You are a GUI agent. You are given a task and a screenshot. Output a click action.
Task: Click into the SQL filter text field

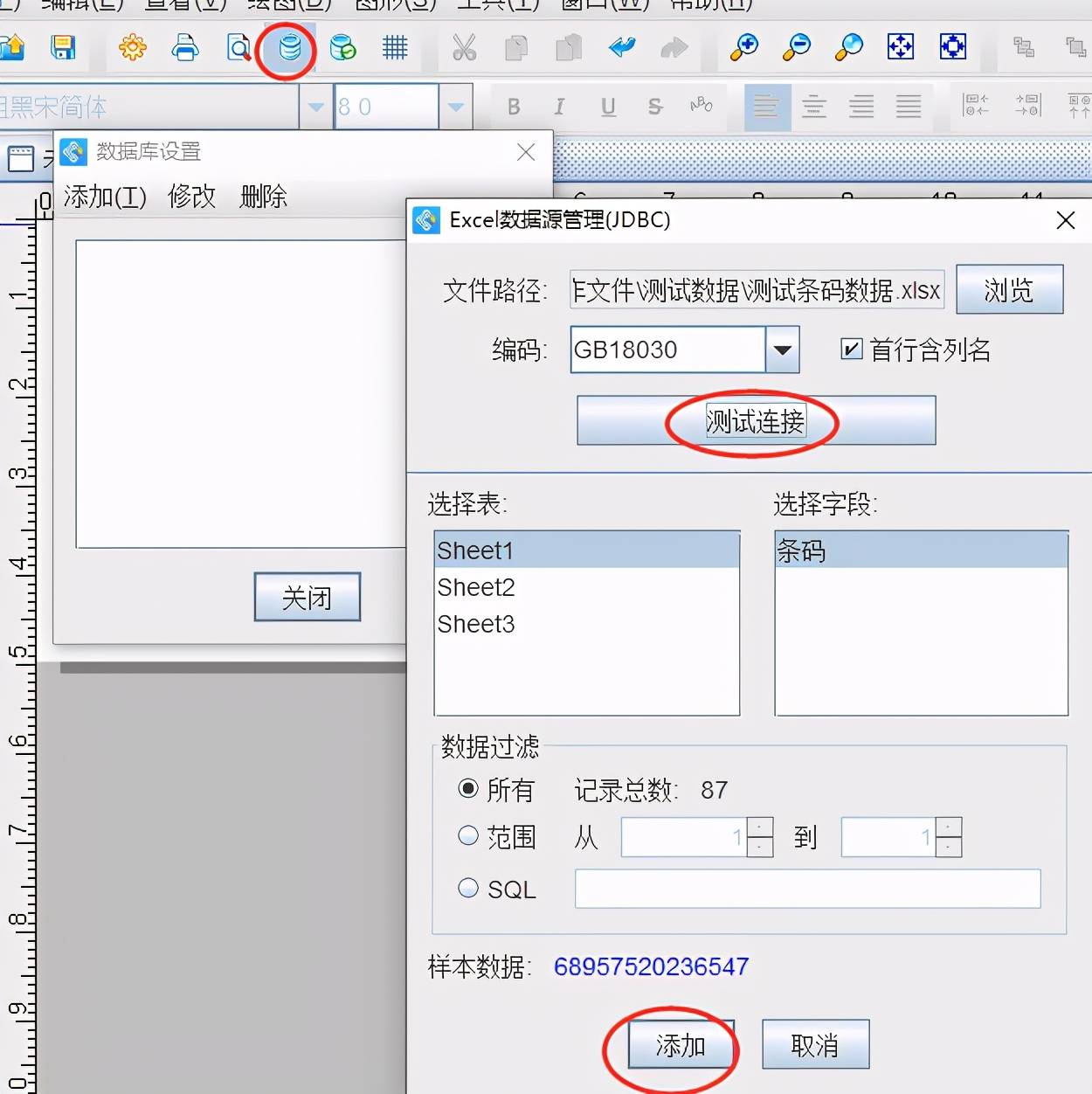pos(807,889)
